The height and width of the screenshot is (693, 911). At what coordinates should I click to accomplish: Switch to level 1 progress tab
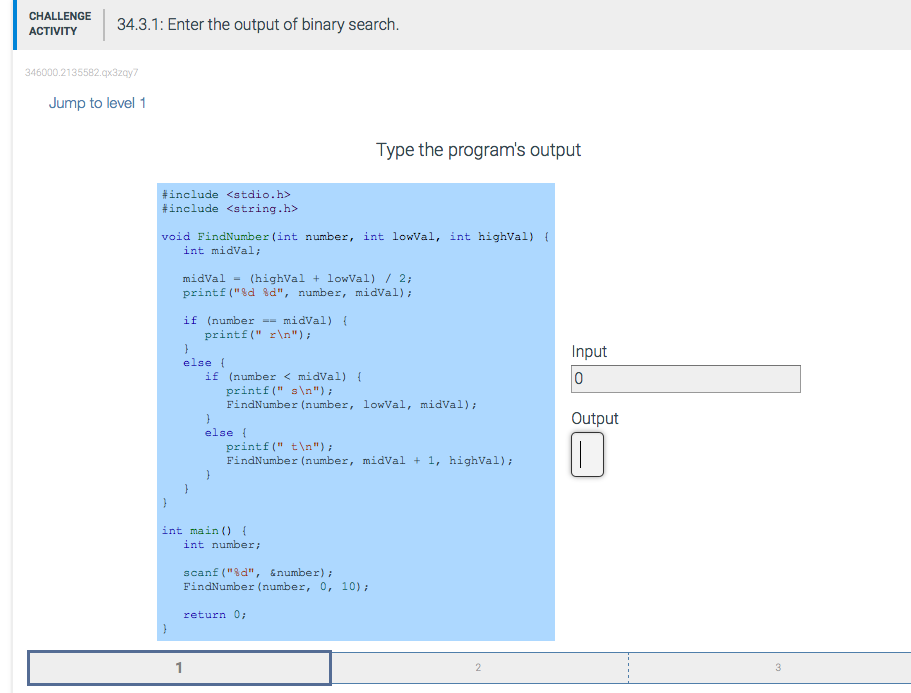pos(179,667)
